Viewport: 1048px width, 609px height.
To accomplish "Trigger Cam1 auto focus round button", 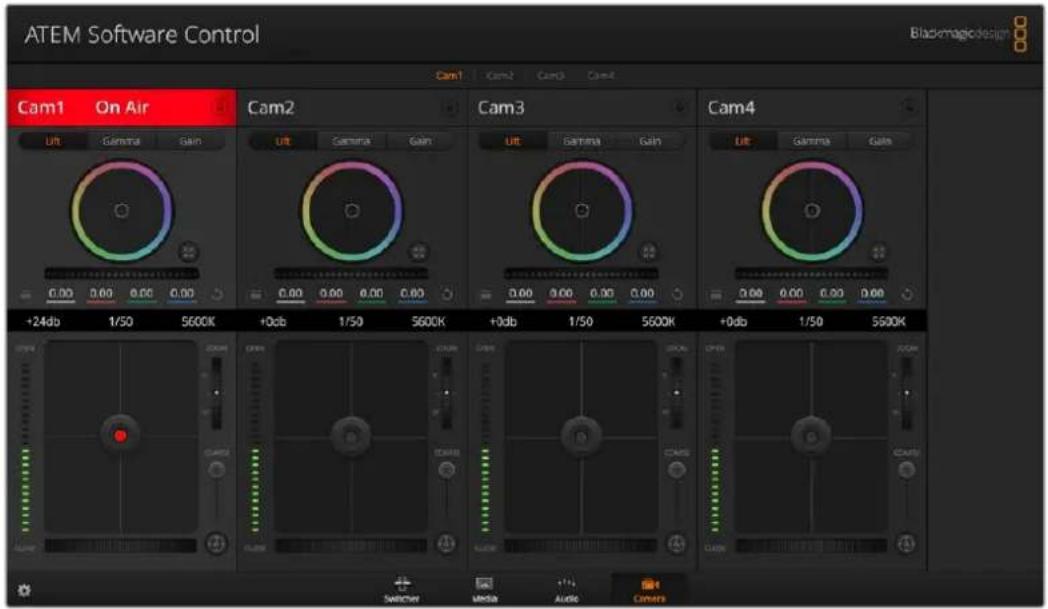I will coord(216,543).
